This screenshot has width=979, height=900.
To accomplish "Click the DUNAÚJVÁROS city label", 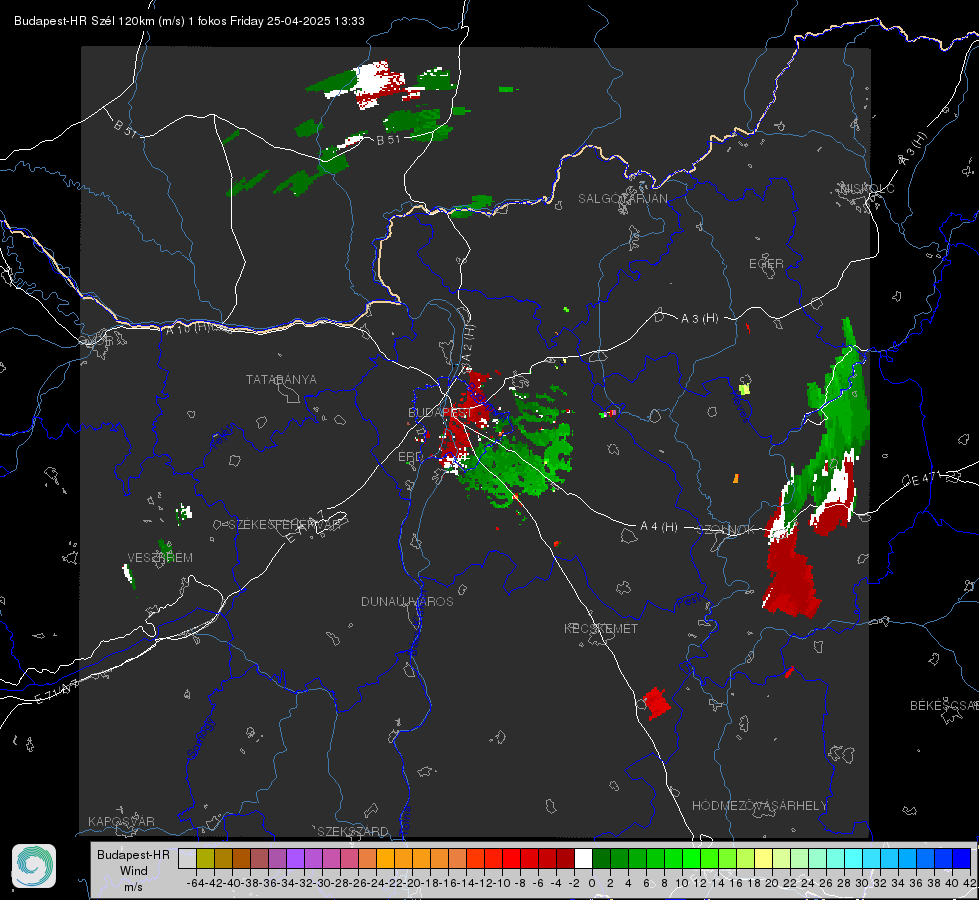I will tap(407, 601).
